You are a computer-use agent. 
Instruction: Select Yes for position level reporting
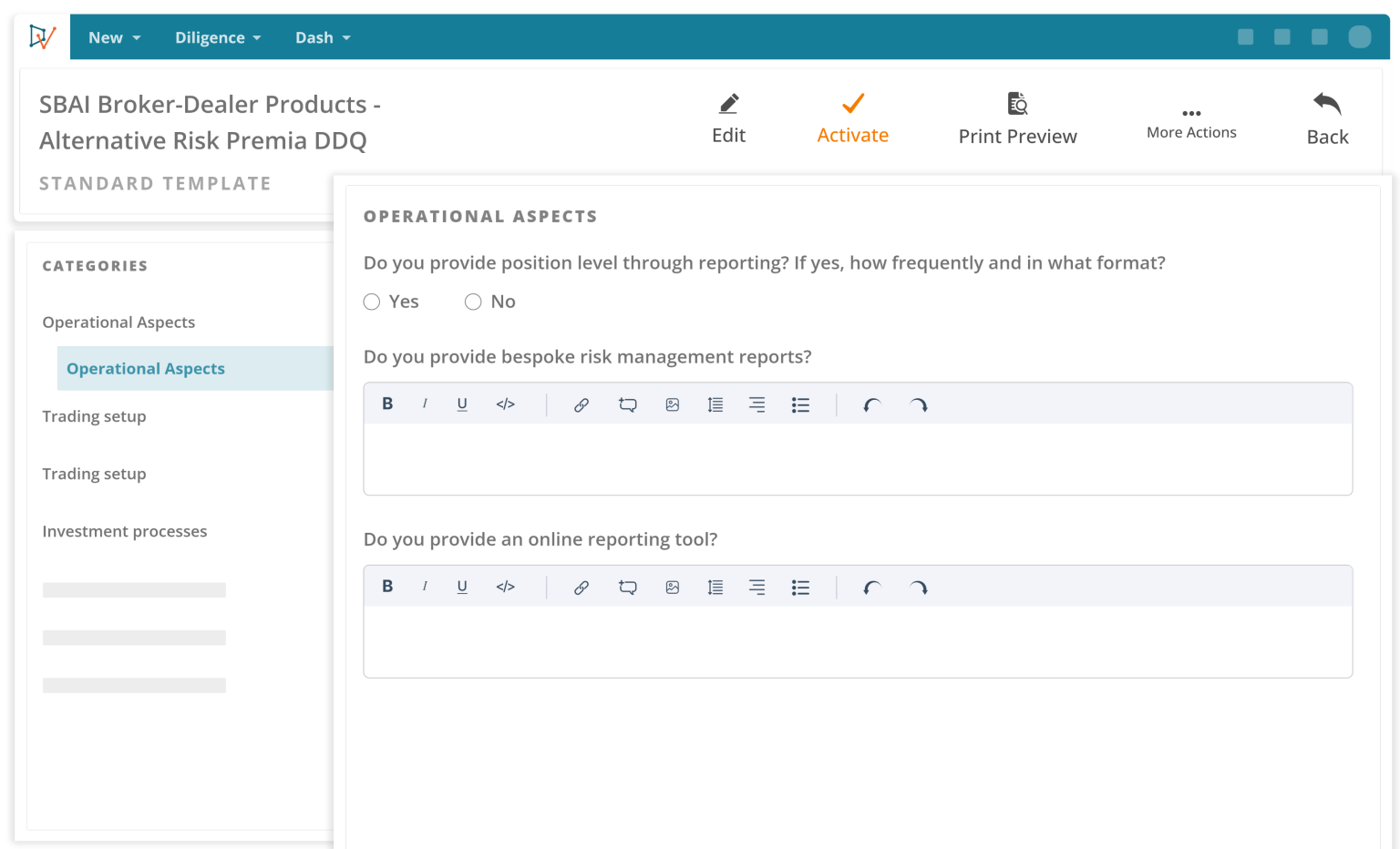pyautogui.click(x=372, y=301)
